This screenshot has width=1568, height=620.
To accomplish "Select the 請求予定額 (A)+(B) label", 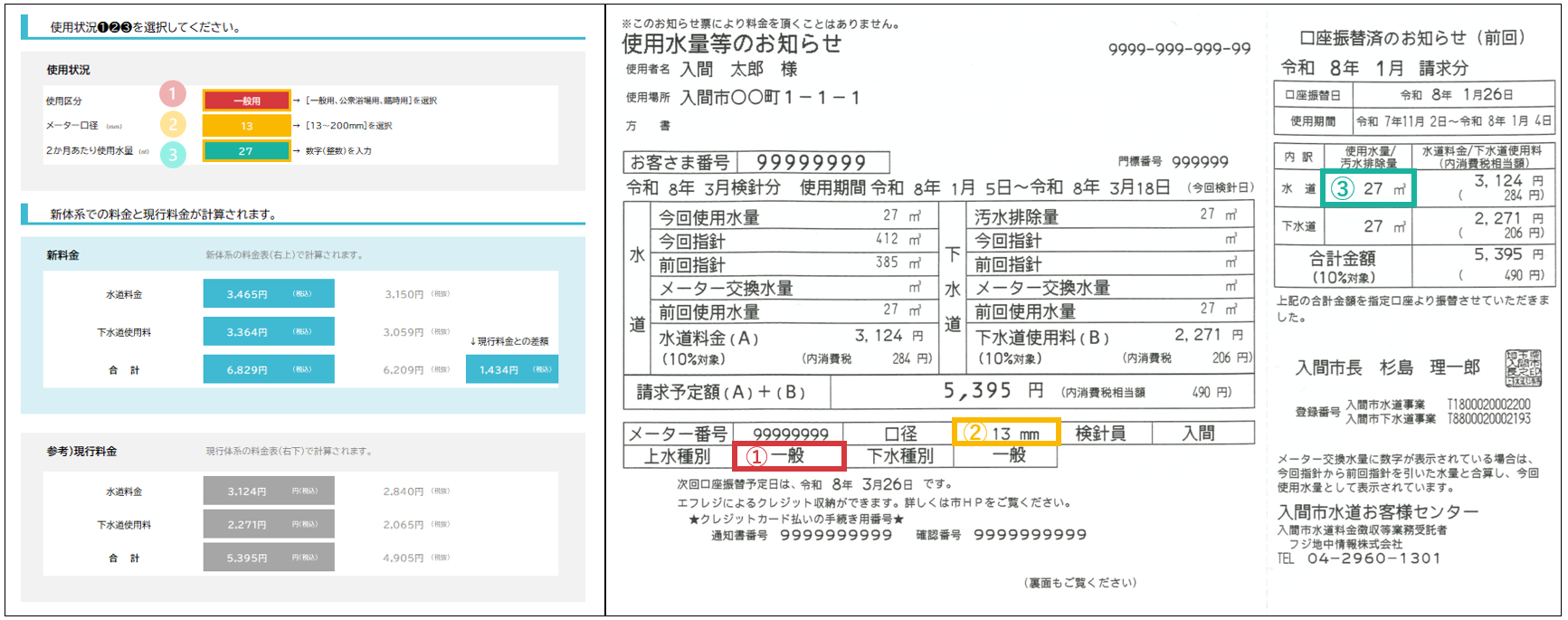I will pos(720,392).
